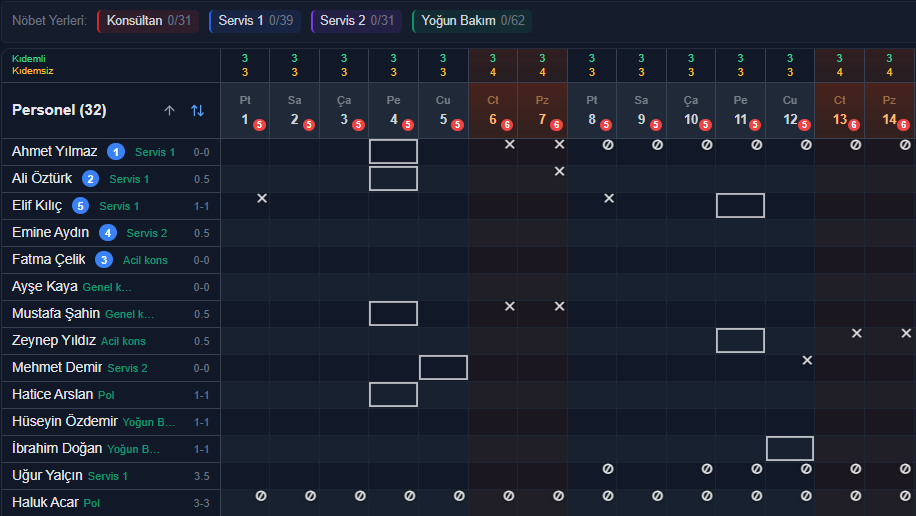Remove Mehmet Demir's X mark on day 12
The height and width of the screenshot is (516, 916).
(807, 361)
